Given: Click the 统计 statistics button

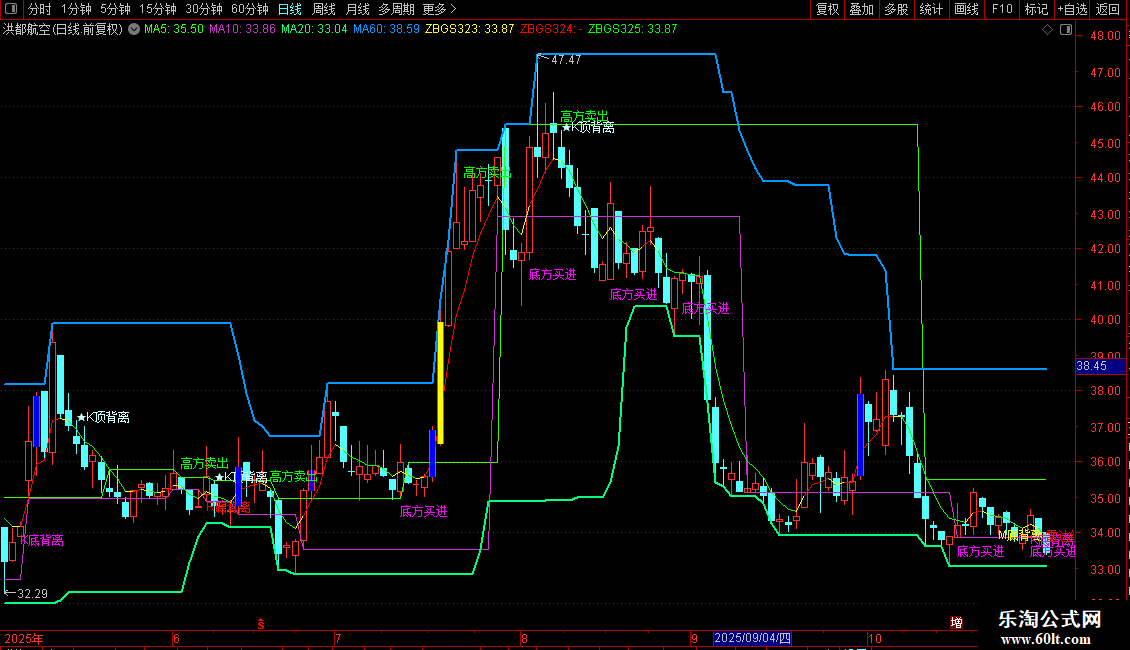Looking at the screenshot, I should coord(931,9).
